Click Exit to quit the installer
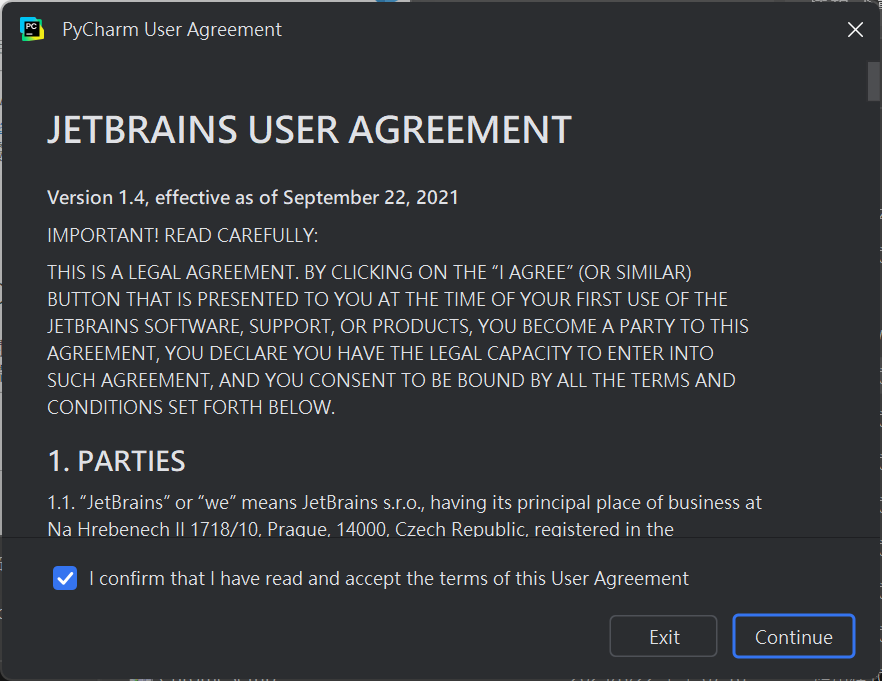Viewport: 882px width, 681px height. 664,637
